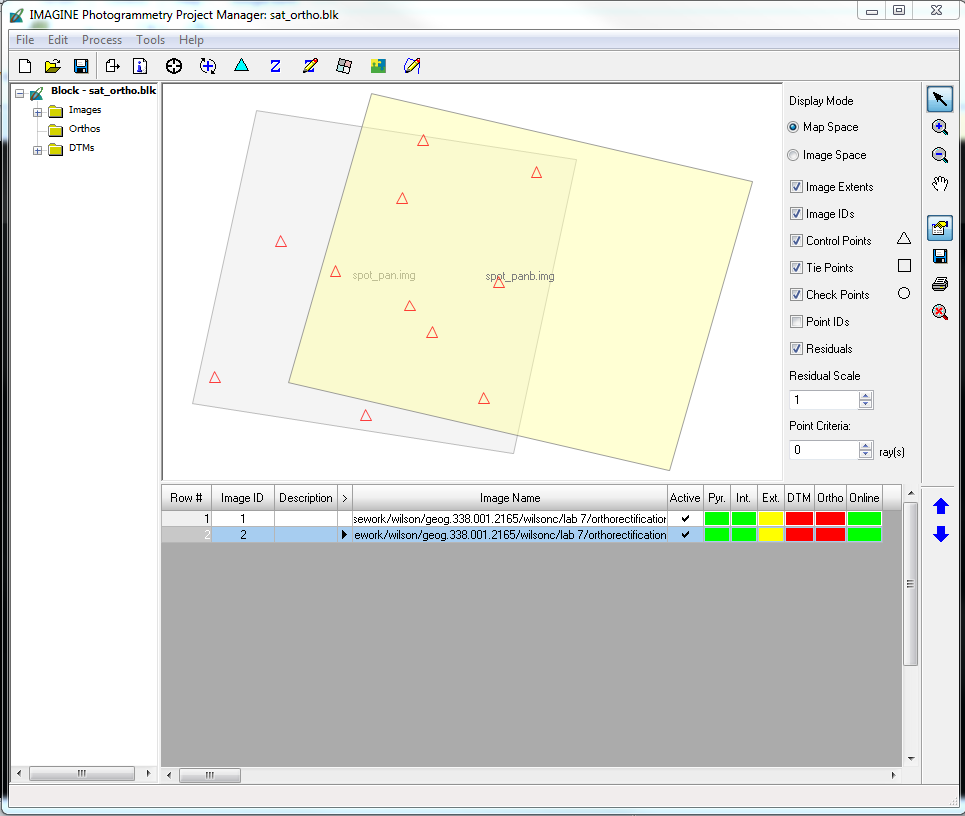Move the selected image row down
The height and width of the screenshot is (816, 965).
(941, 534)
